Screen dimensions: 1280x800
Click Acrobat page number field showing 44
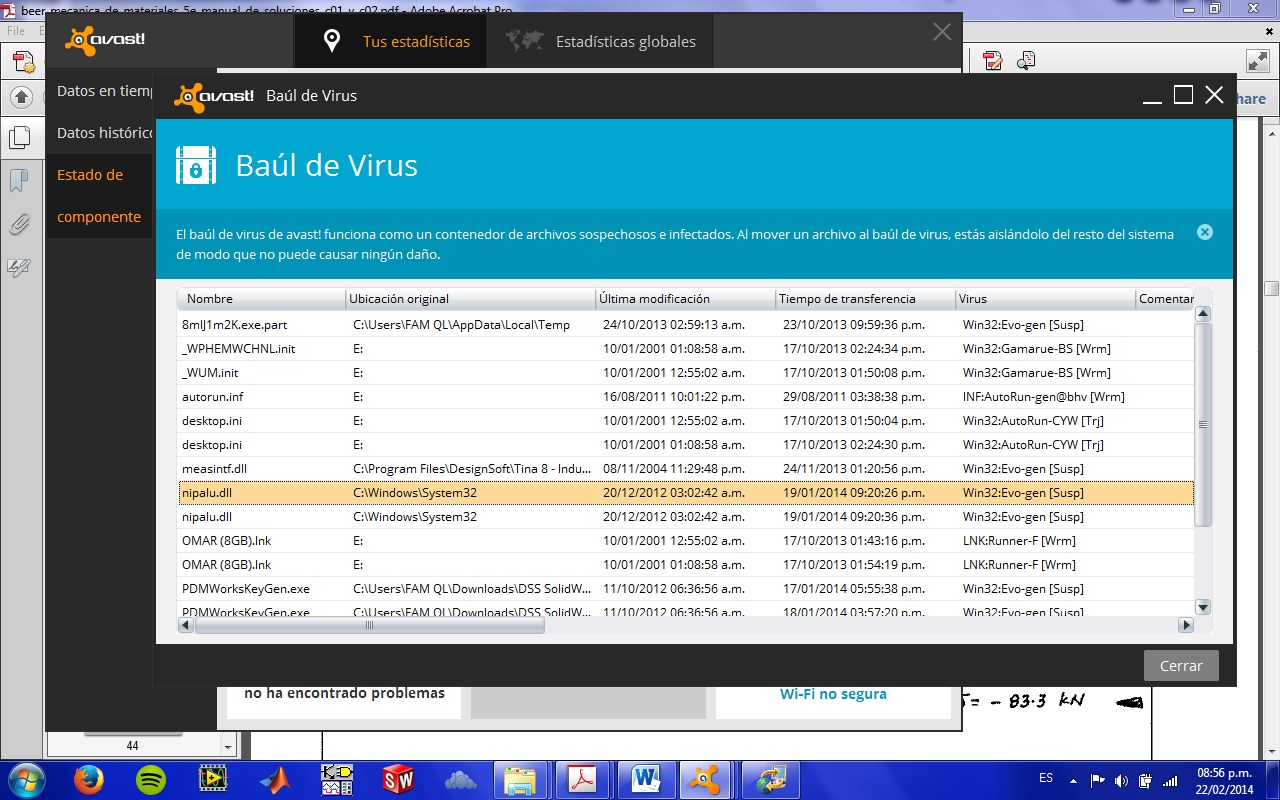click(132, 746)
